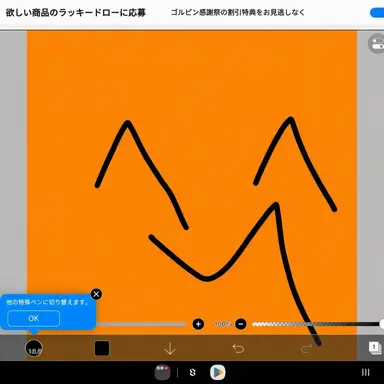Screen dimensions: 384x384
Task: Open the brush size tool icon
Action: click(34, 348)
